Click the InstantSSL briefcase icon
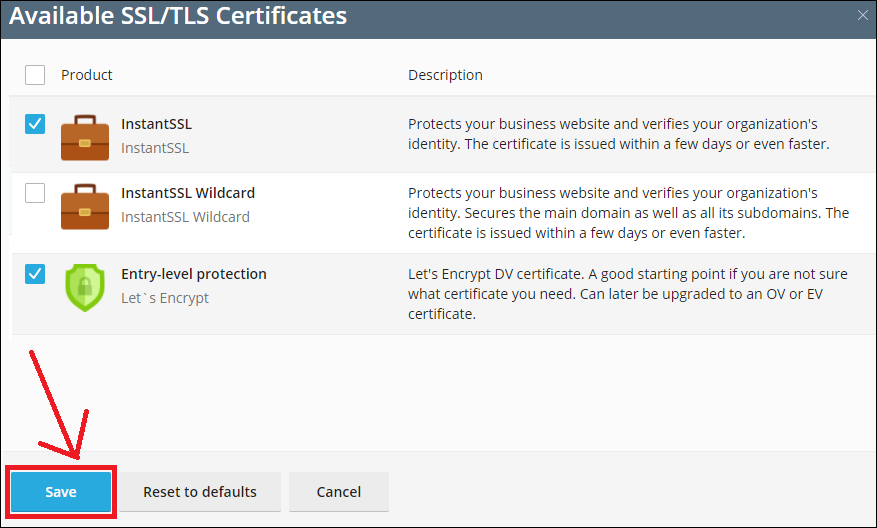This screenshot has height=528, width=877. point(85,137)
